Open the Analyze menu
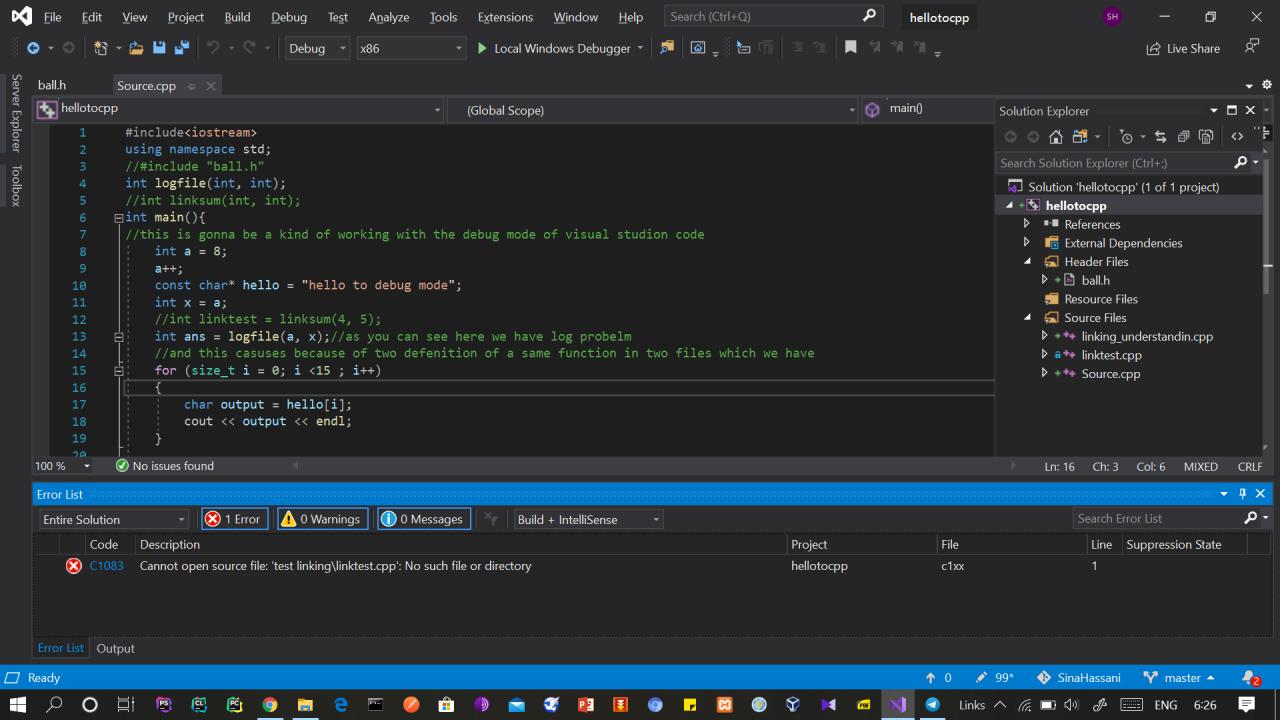Screen dimensions: 1280x720 (x=388, y=17)
